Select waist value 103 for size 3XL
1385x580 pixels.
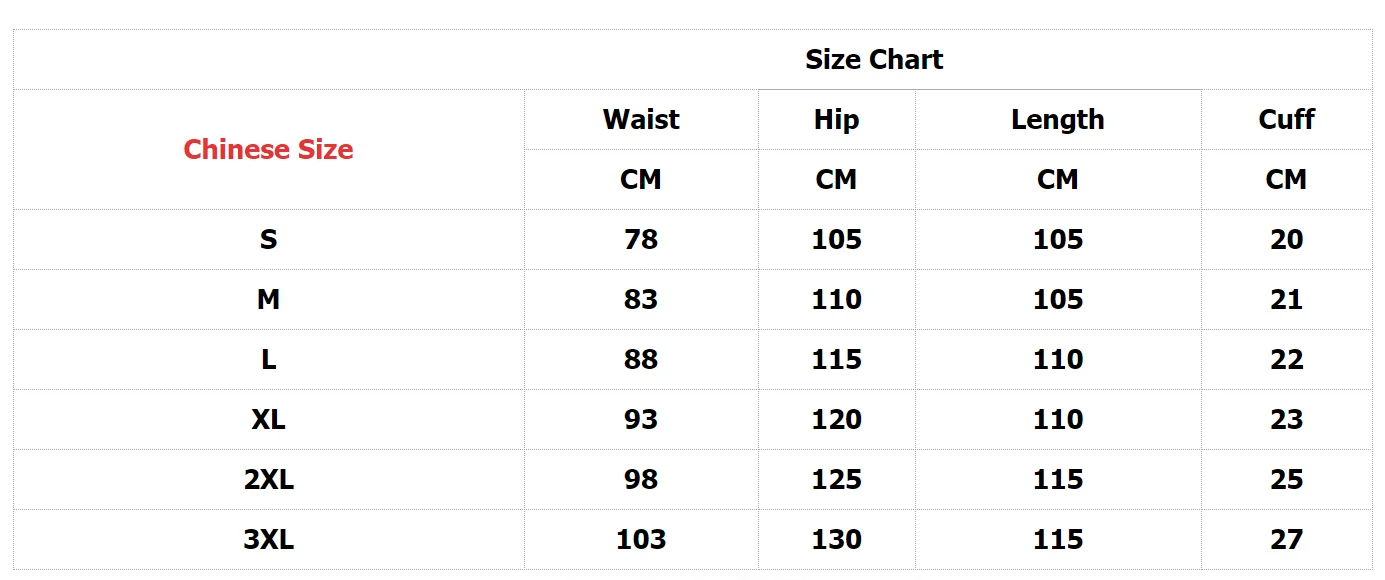pos(641,540)
